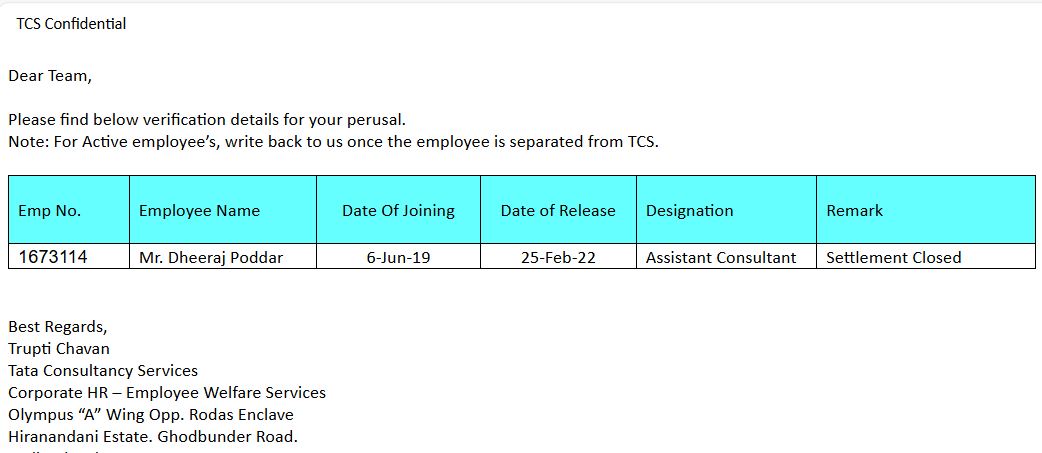Select the Remark column header

pos(855,210)
